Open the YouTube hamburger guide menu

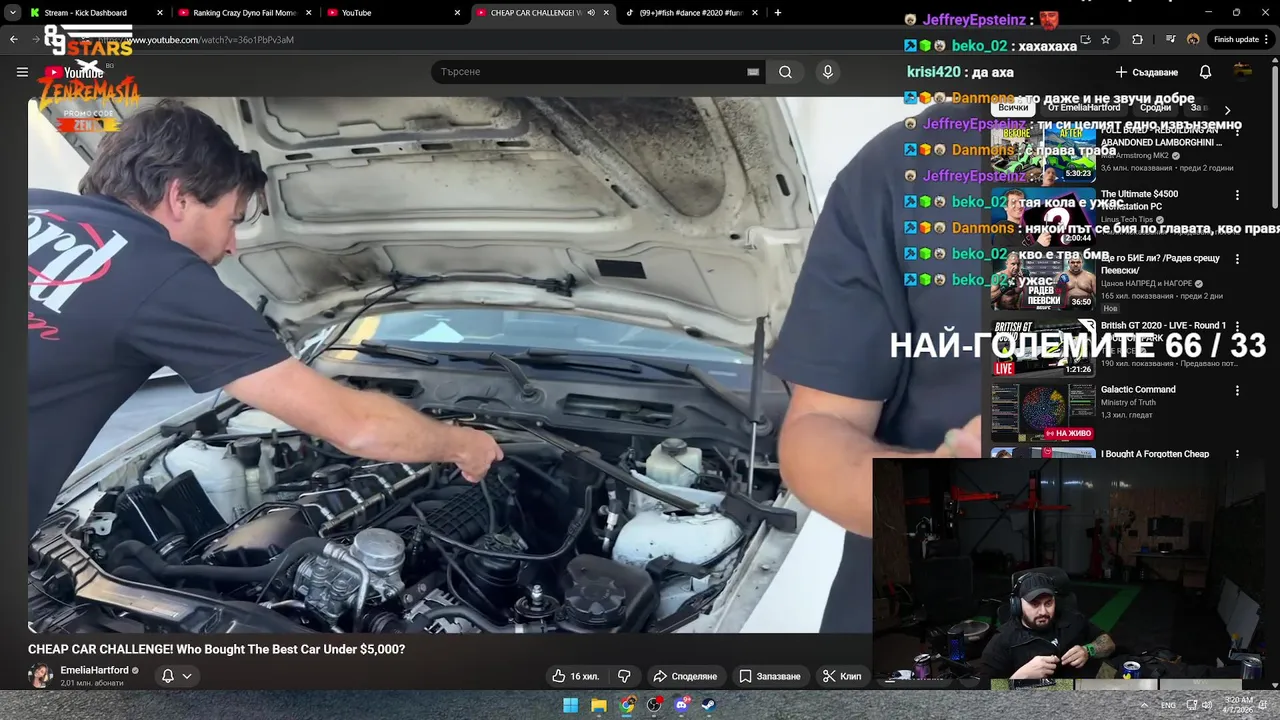click(22, 72)
